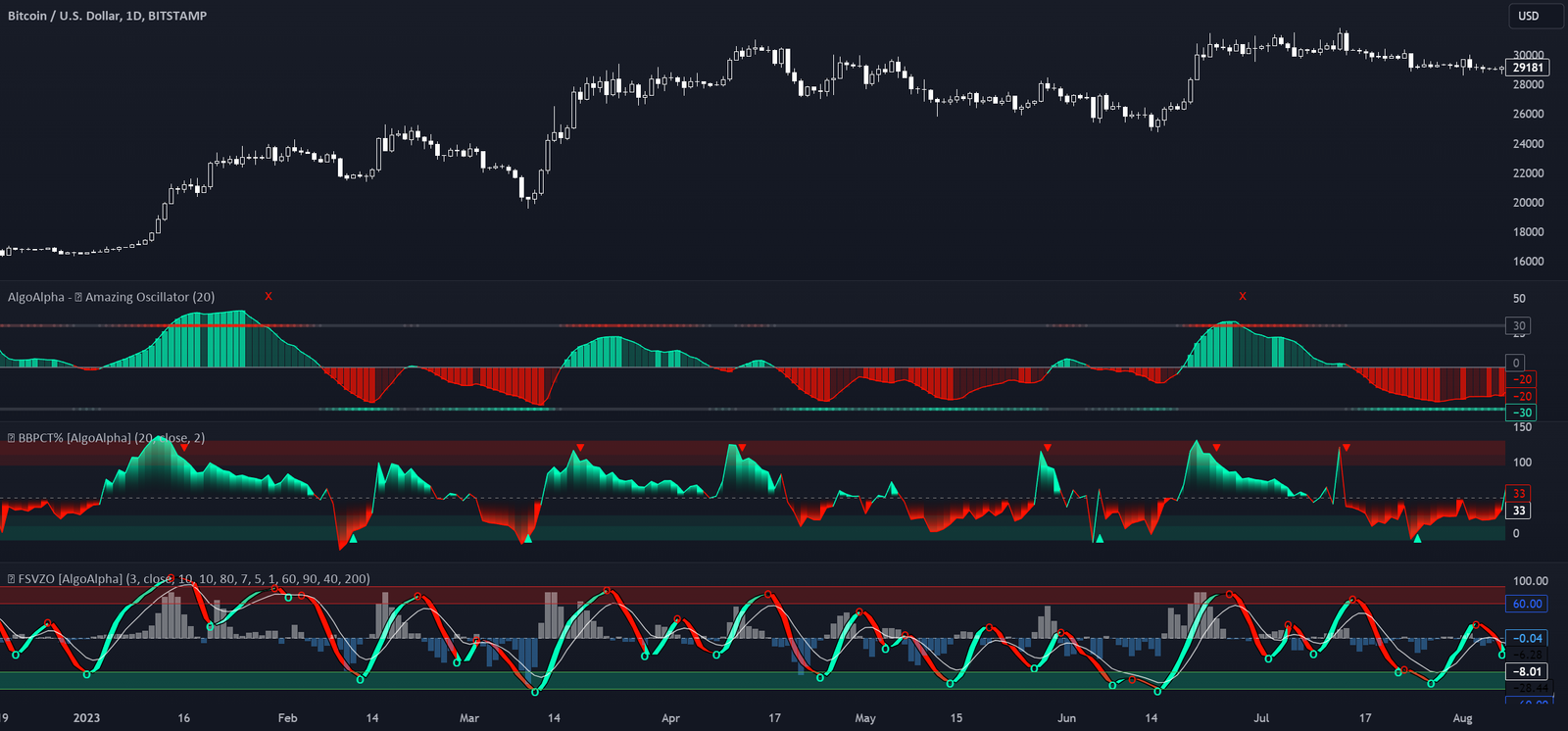The image size is (1568, 731).
Task: Click the 28000 price axis label
Action: 1529,84
